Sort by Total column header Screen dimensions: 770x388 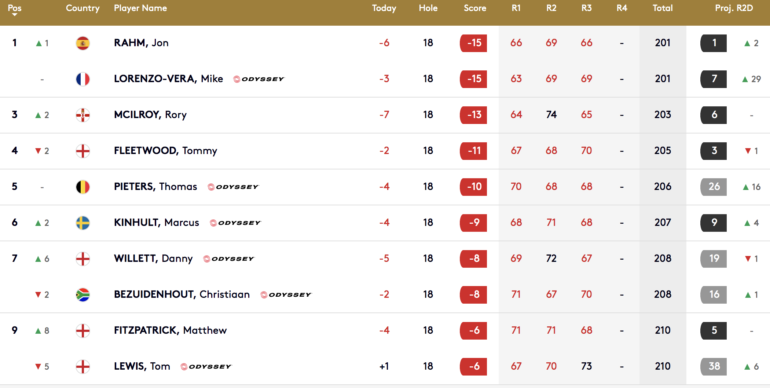[x=662, y=8]
